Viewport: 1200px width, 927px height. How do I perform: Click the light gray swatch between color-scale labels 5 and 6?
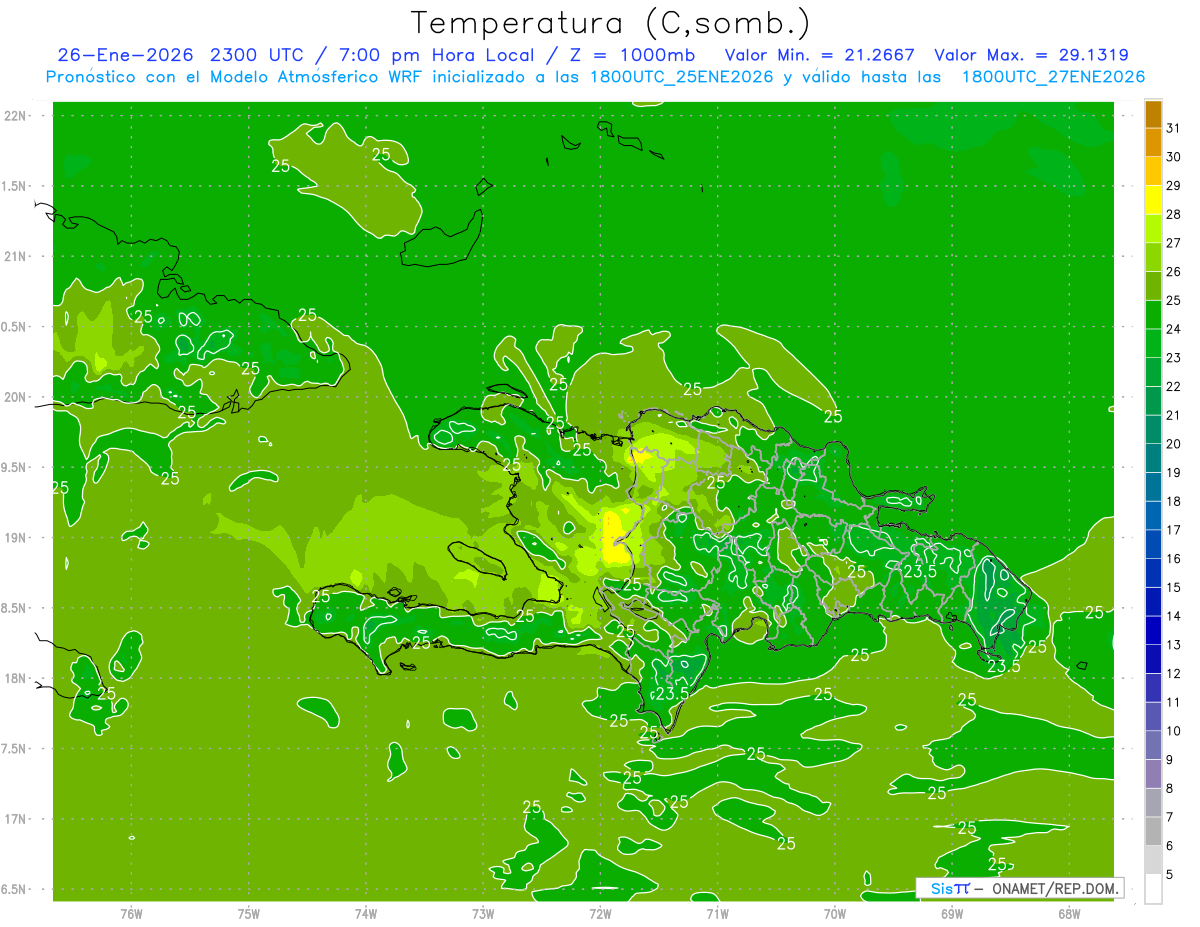point(1154,860)
